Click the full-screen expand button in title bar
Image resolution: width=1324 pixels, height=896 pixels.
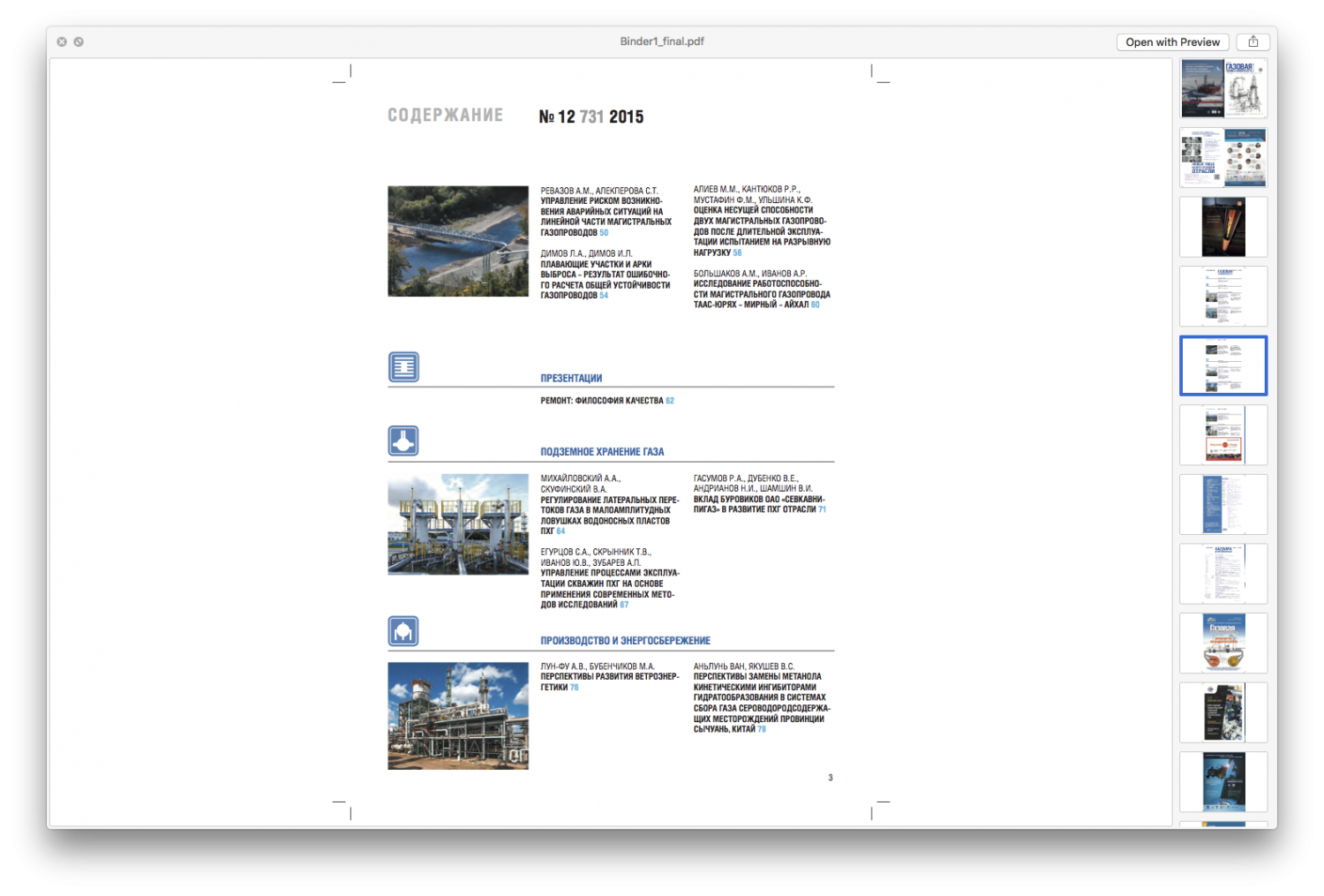coord(79,41)
